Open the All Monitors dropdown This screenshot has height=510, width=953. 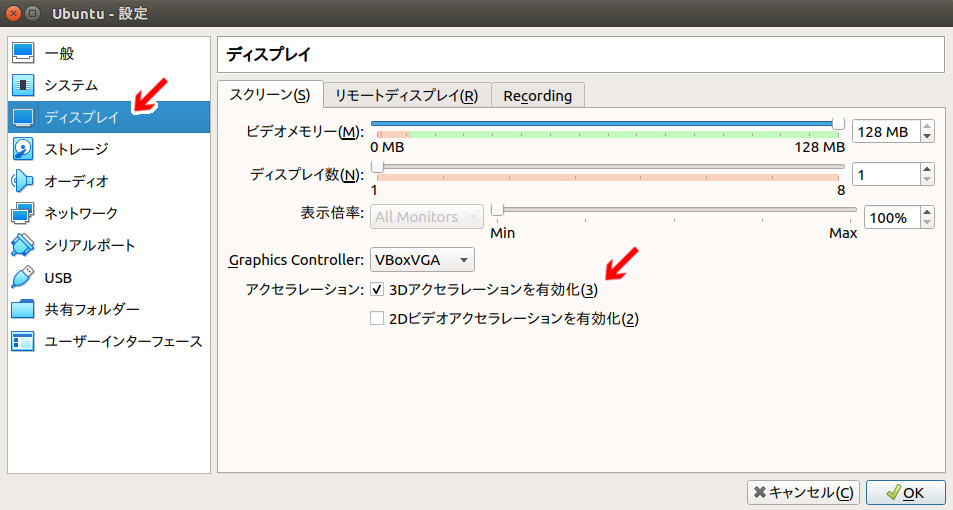click(427, 216)
